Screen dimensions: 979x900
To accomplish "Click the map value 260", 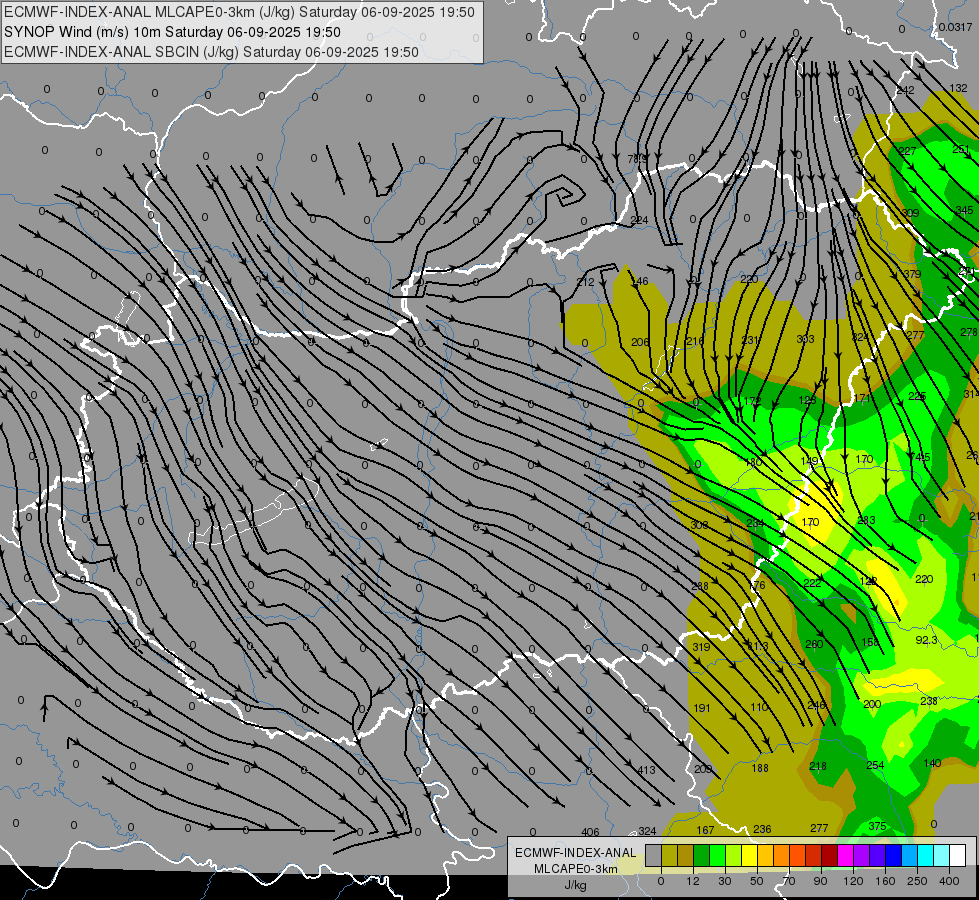I will coord(814,644).
